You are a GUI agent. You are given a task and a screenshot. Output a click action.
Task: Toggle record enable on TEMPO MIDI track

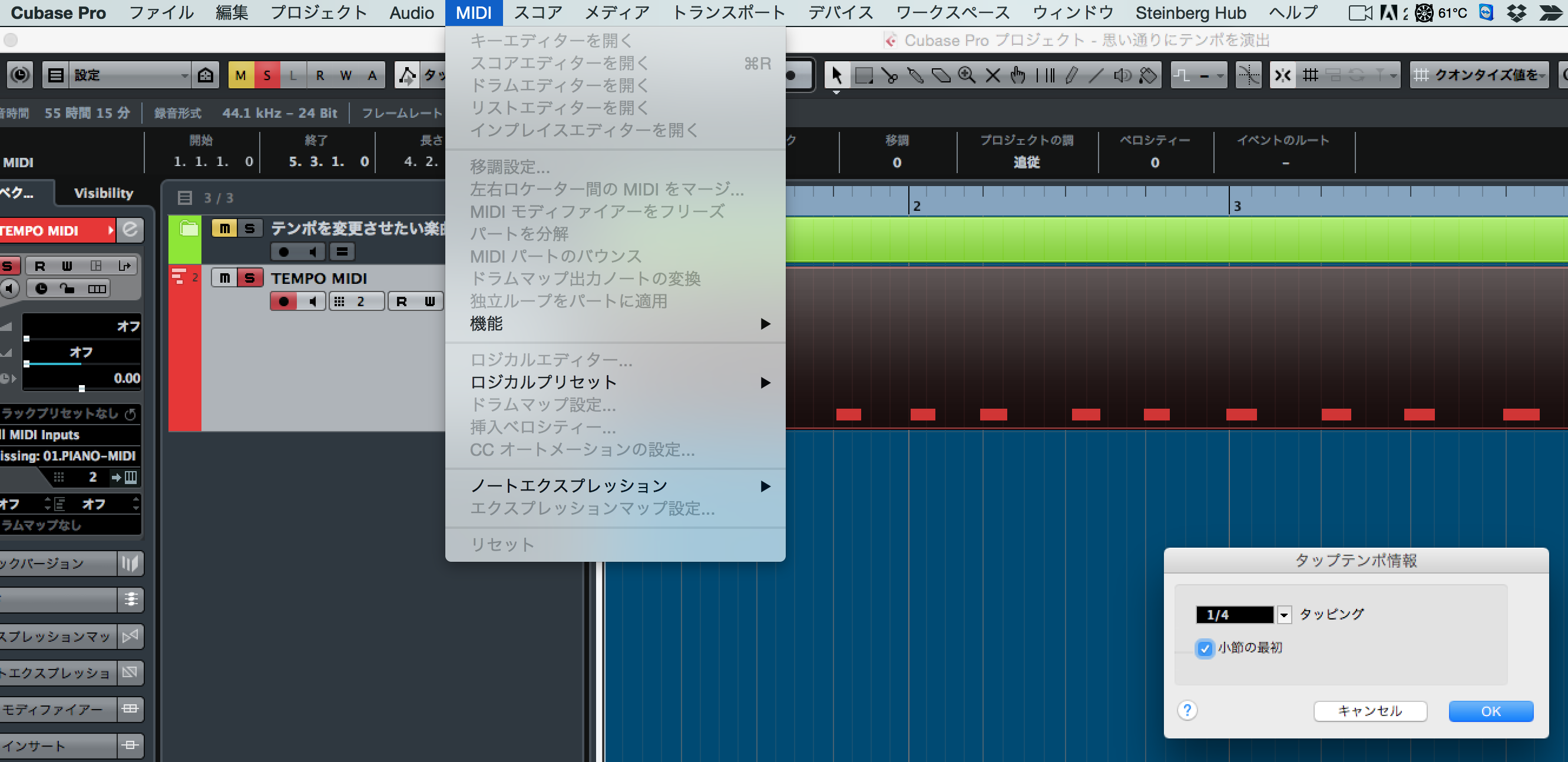click(x=284, y=302)
